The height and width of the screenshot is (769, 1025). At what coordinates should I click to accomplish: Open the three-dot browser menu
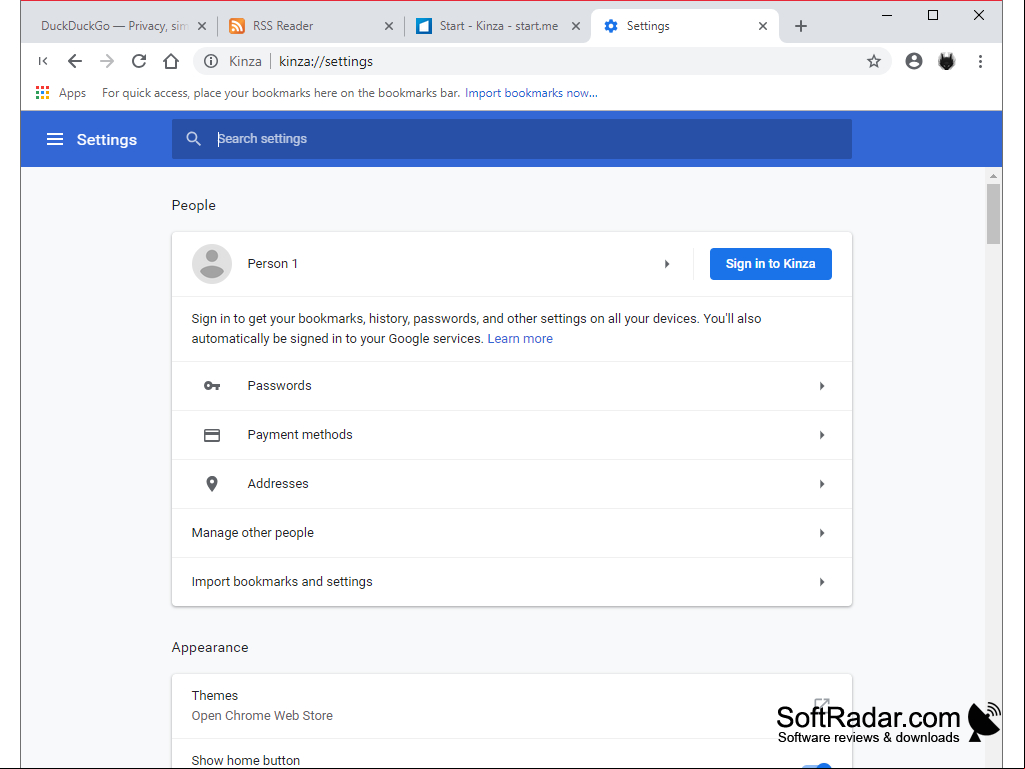coord(980,61)
